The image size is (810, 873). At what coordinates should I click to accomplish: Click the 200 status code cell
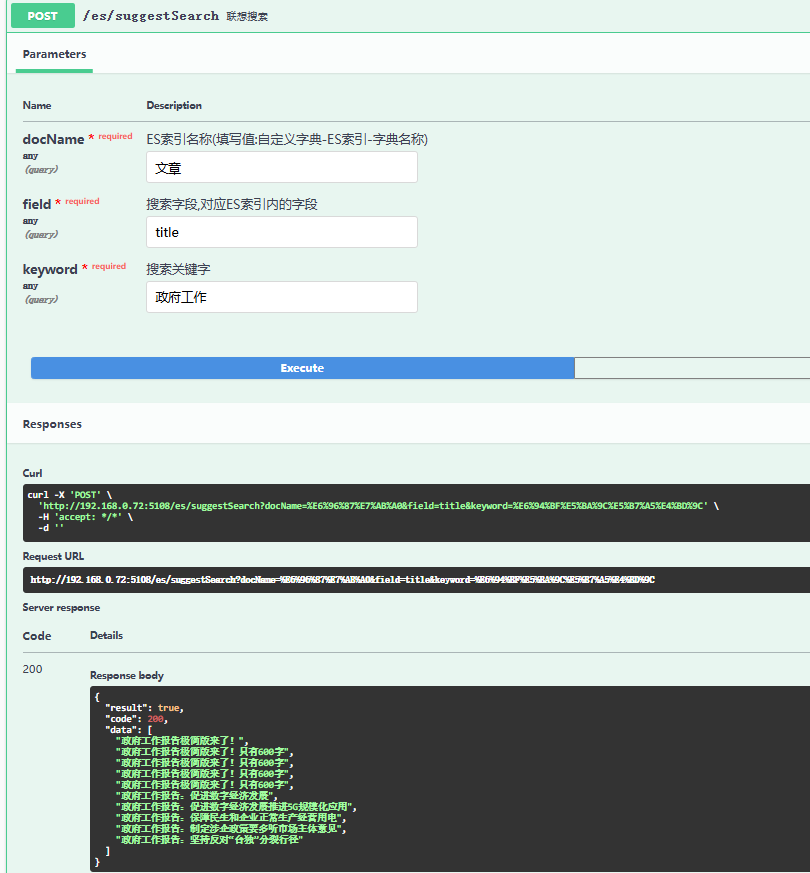coord(32,669)
